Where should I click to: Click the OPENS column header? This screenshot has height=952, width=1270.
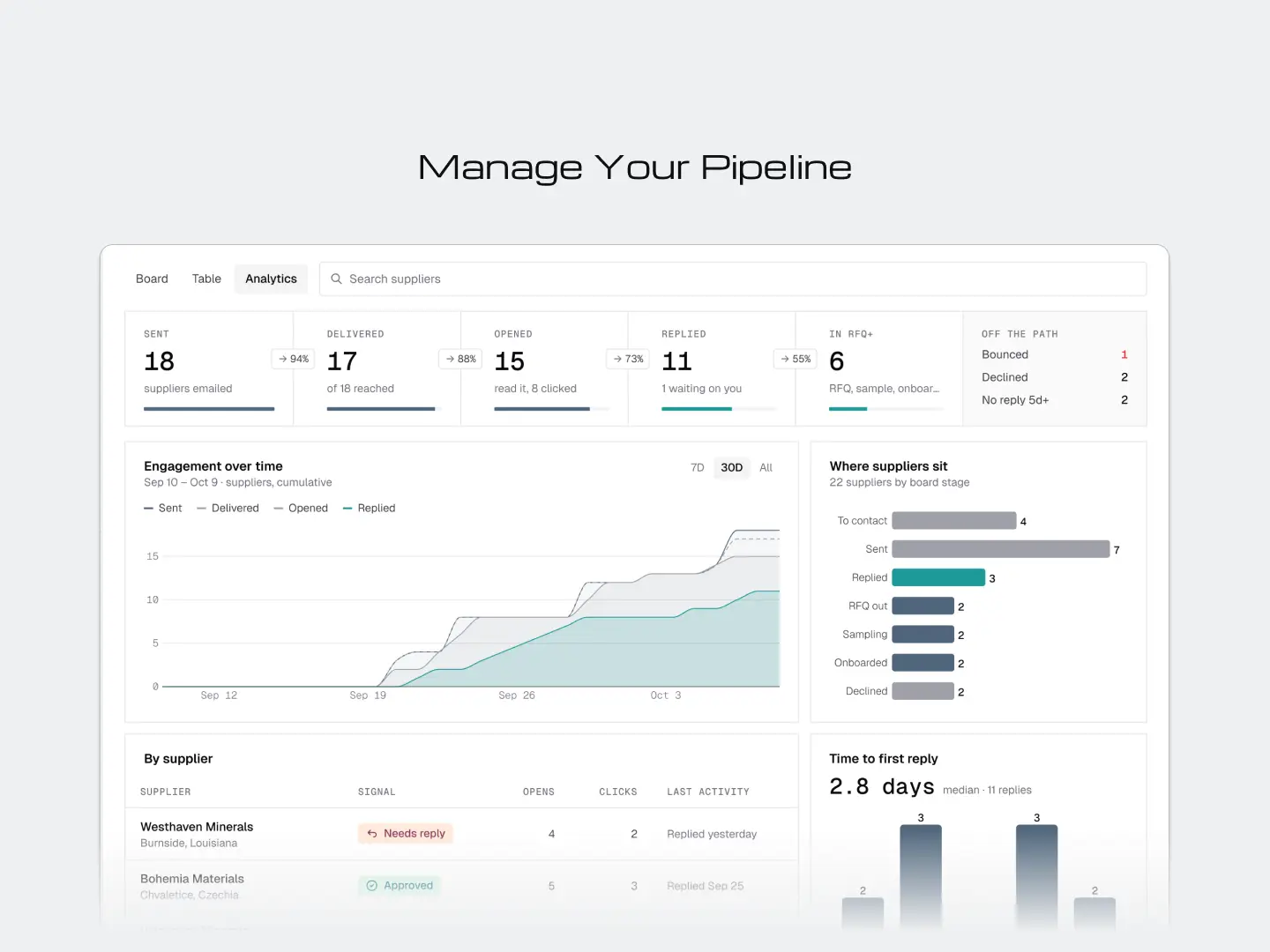pyautogui.click(x=539, y=792)
